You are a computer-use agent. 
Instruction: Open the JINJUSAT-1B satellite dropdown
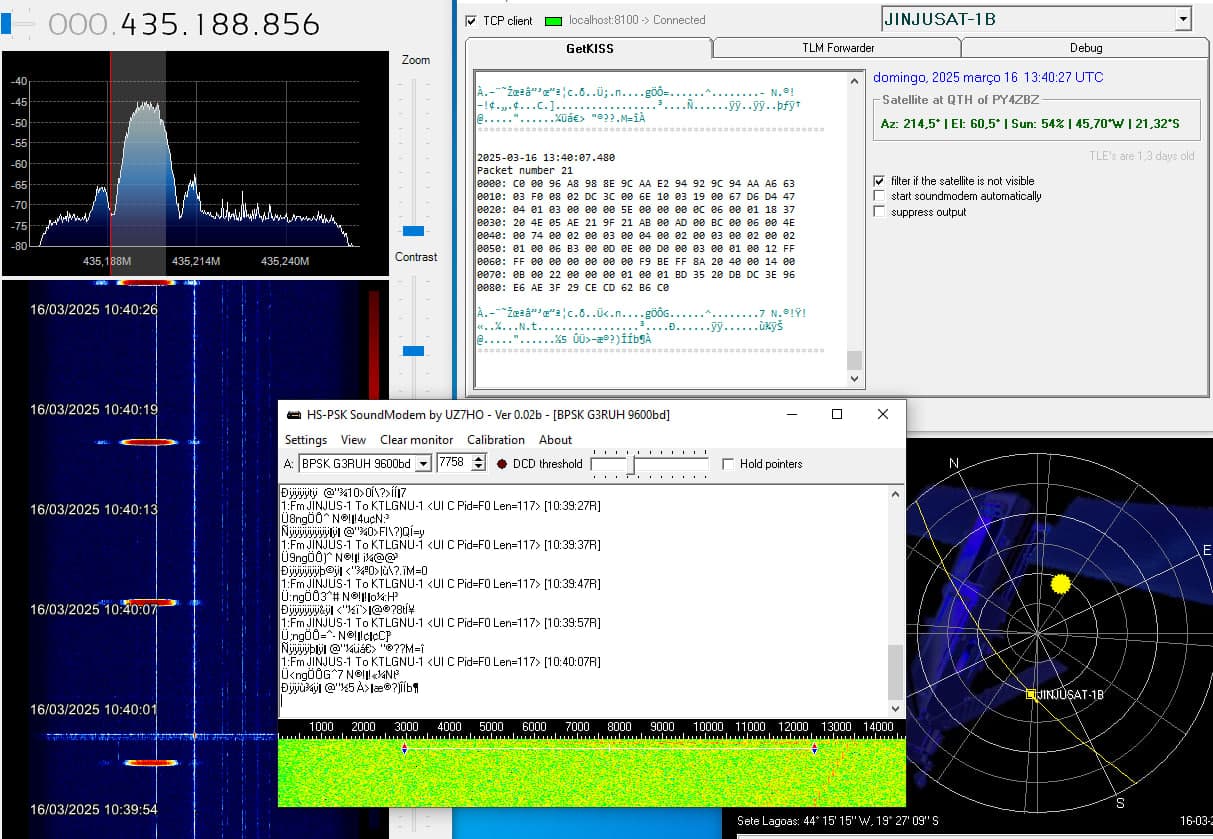(x=1183, y=19)
